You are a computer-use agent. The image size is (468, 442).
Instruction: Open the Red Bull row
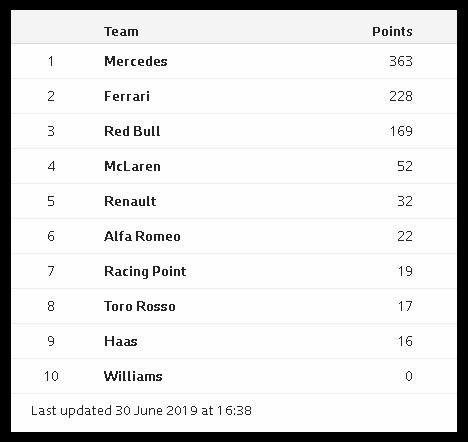coord(234,131)
